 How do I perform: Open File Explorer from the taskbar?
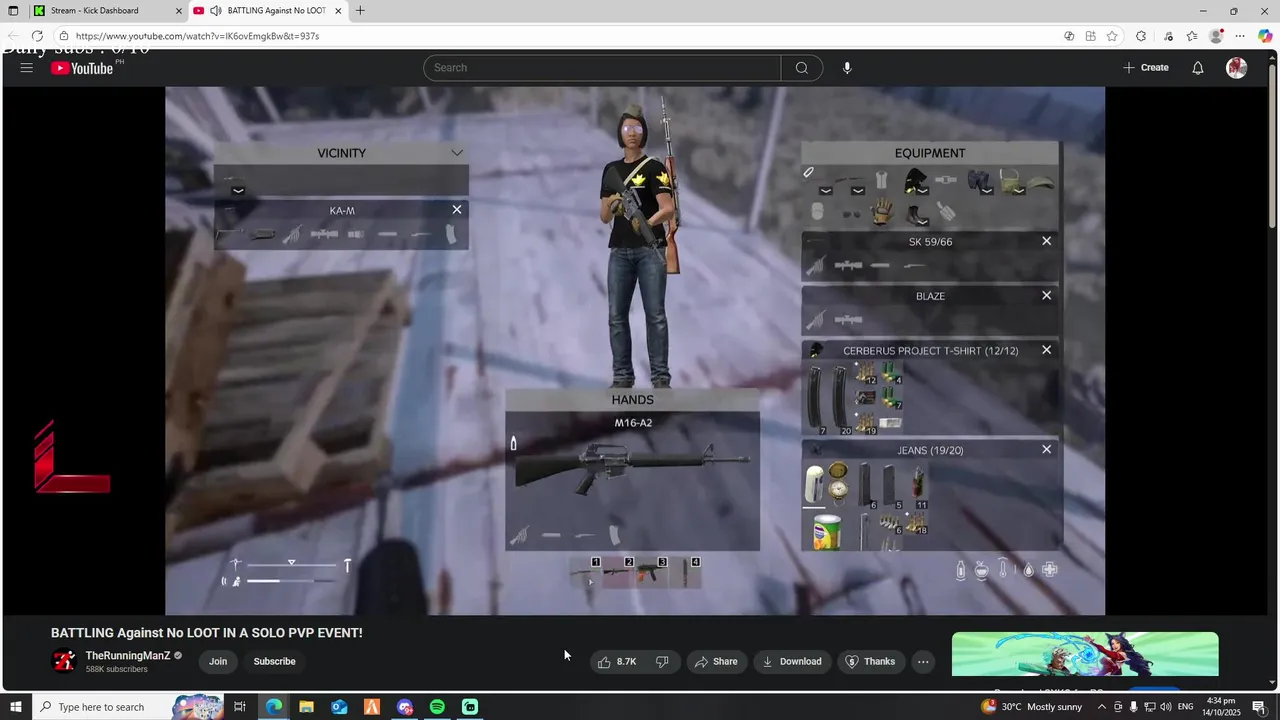click(x=306, y=707)
